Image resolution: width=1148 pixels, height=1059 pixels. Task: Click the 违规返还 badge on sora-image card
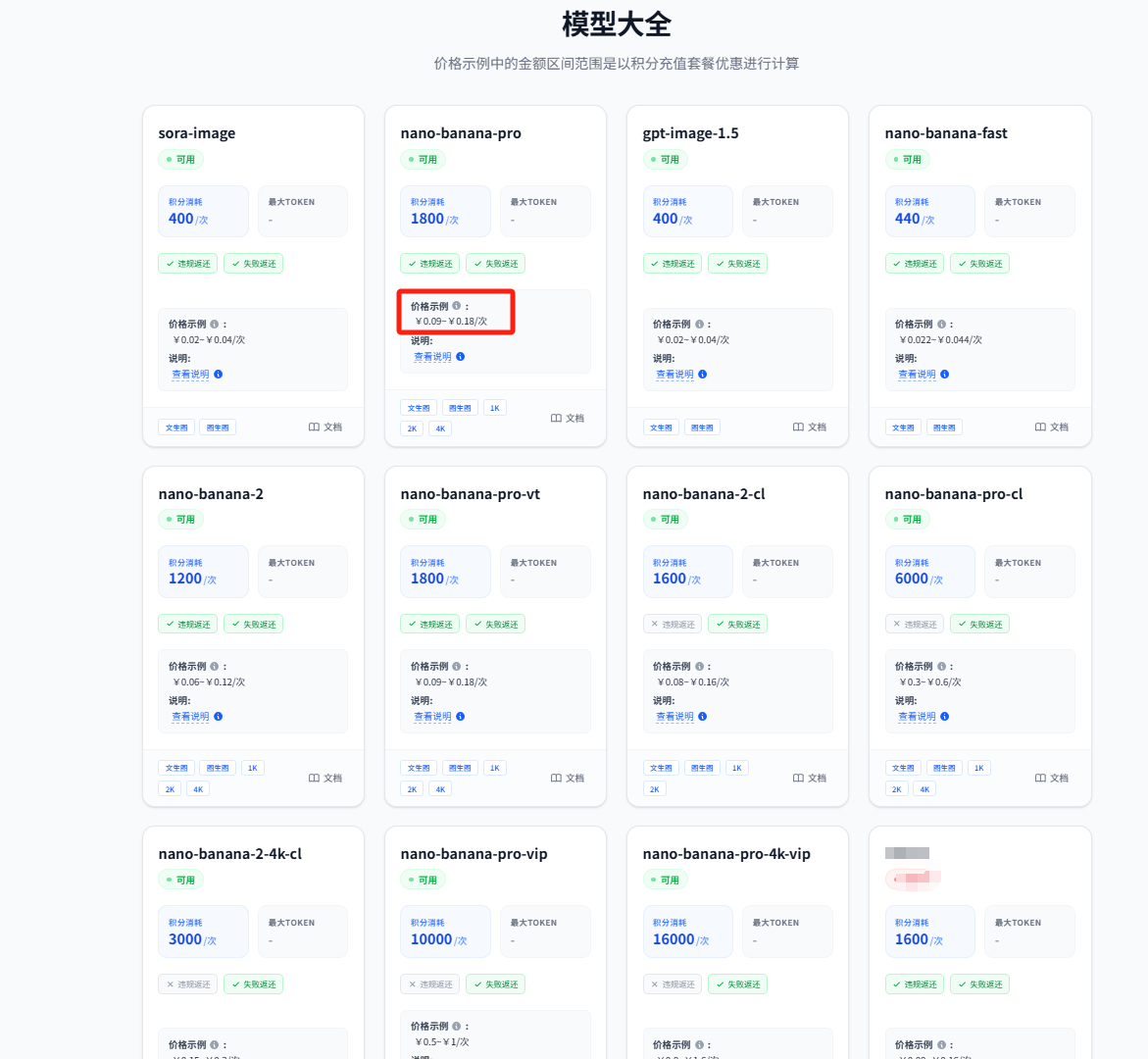point(188,264)
